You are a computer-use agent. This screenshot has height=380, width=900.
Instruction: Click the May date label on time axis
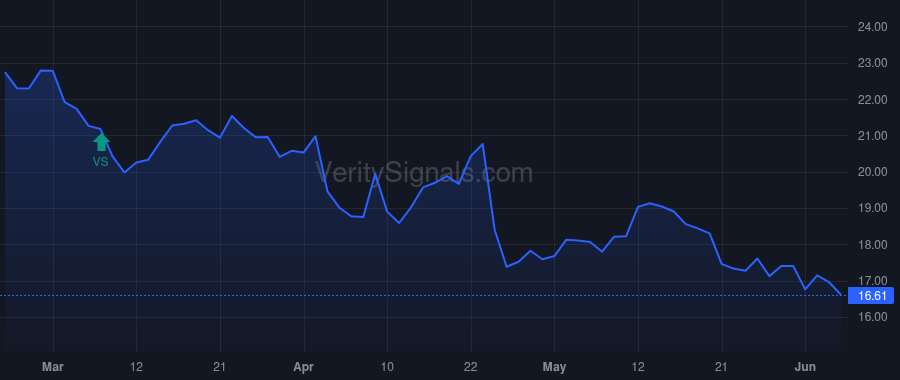554,367
